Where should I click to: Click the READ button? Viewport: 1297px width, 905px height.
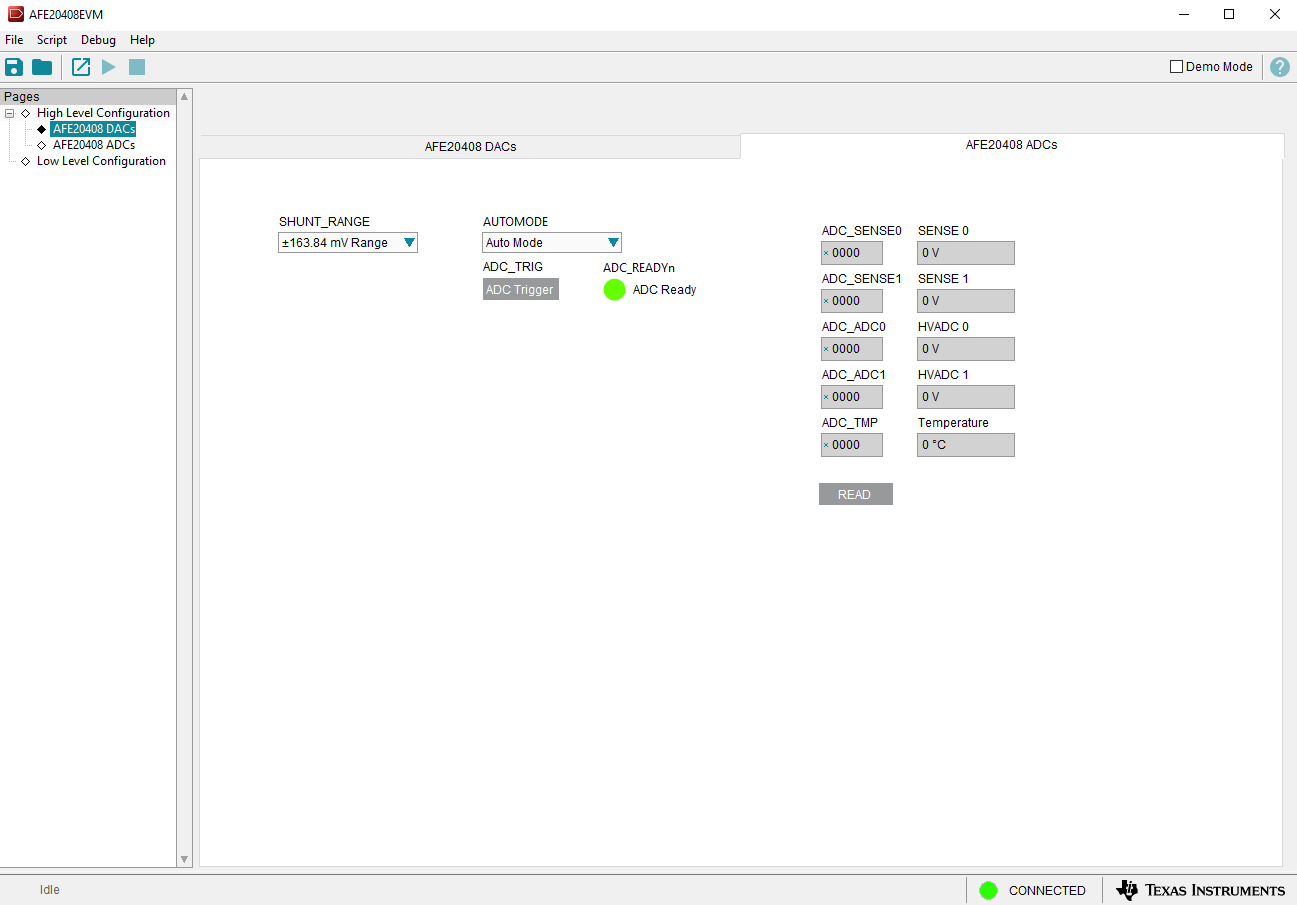coord(855,493)
